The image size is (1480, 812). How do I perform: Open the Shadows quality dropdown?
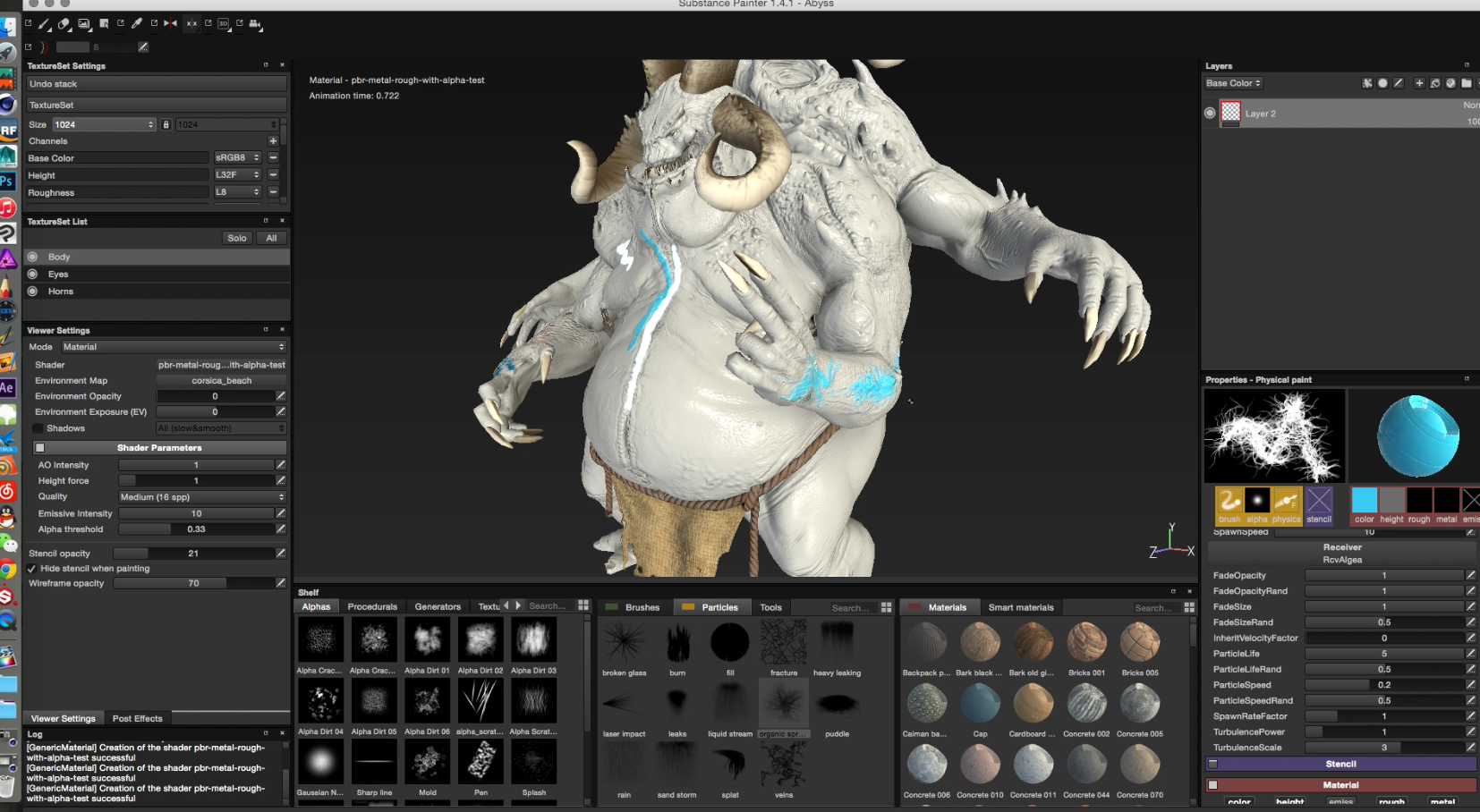(x=221, y=428)
